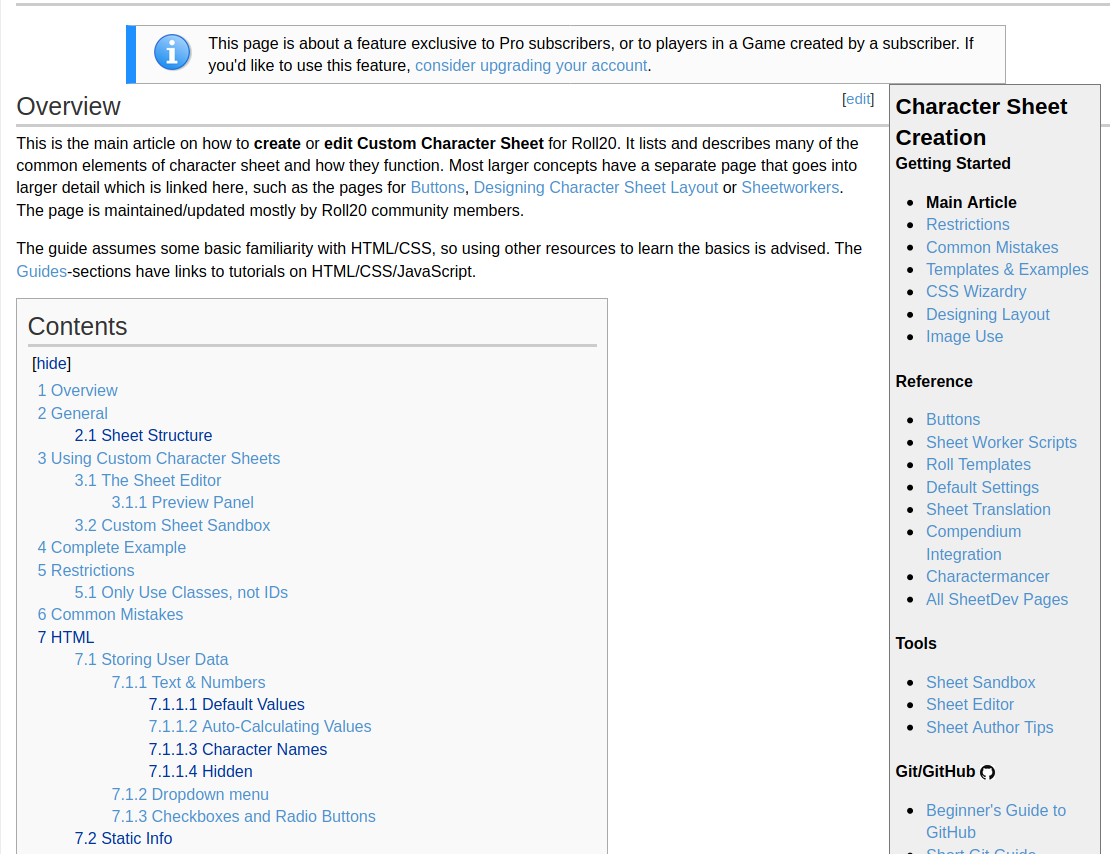Go to '5 Restrictions' in contents

86,571
